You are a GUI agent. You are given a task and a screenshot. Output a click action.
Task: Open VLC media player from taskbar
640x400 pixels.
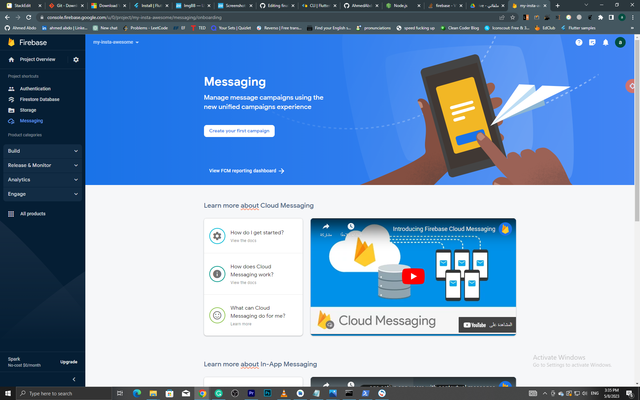coord(284,393)
